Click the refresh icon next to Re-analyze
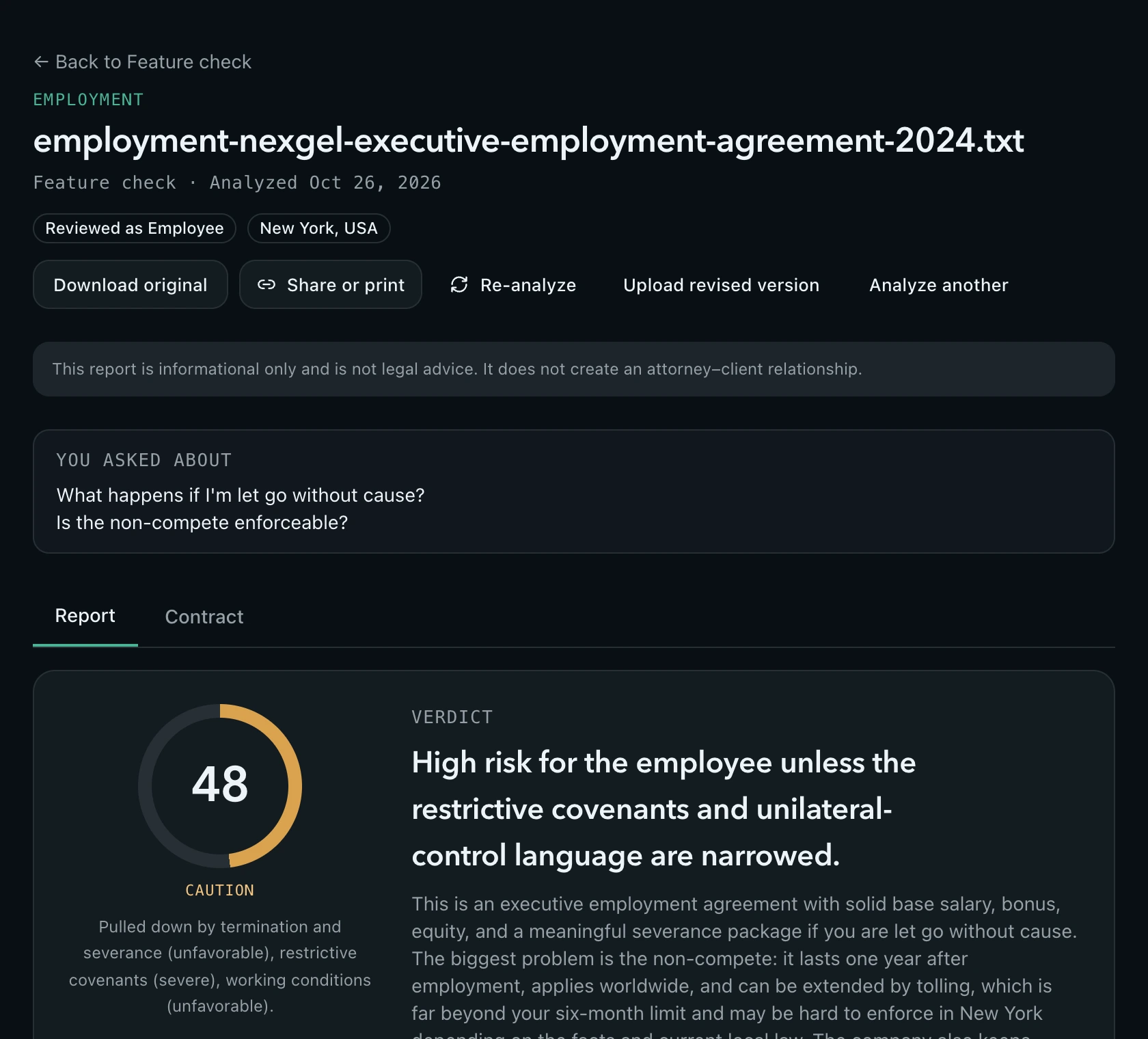 459,285
